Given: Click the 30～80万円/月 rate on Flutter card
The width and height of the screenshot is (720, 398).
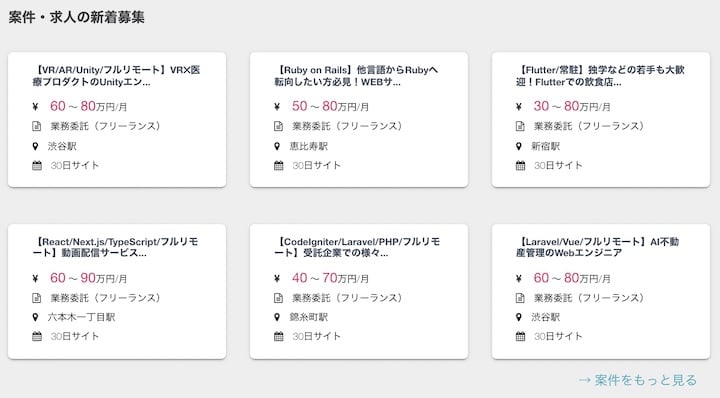Looking at the screenshot, I should tap(572, 107).
